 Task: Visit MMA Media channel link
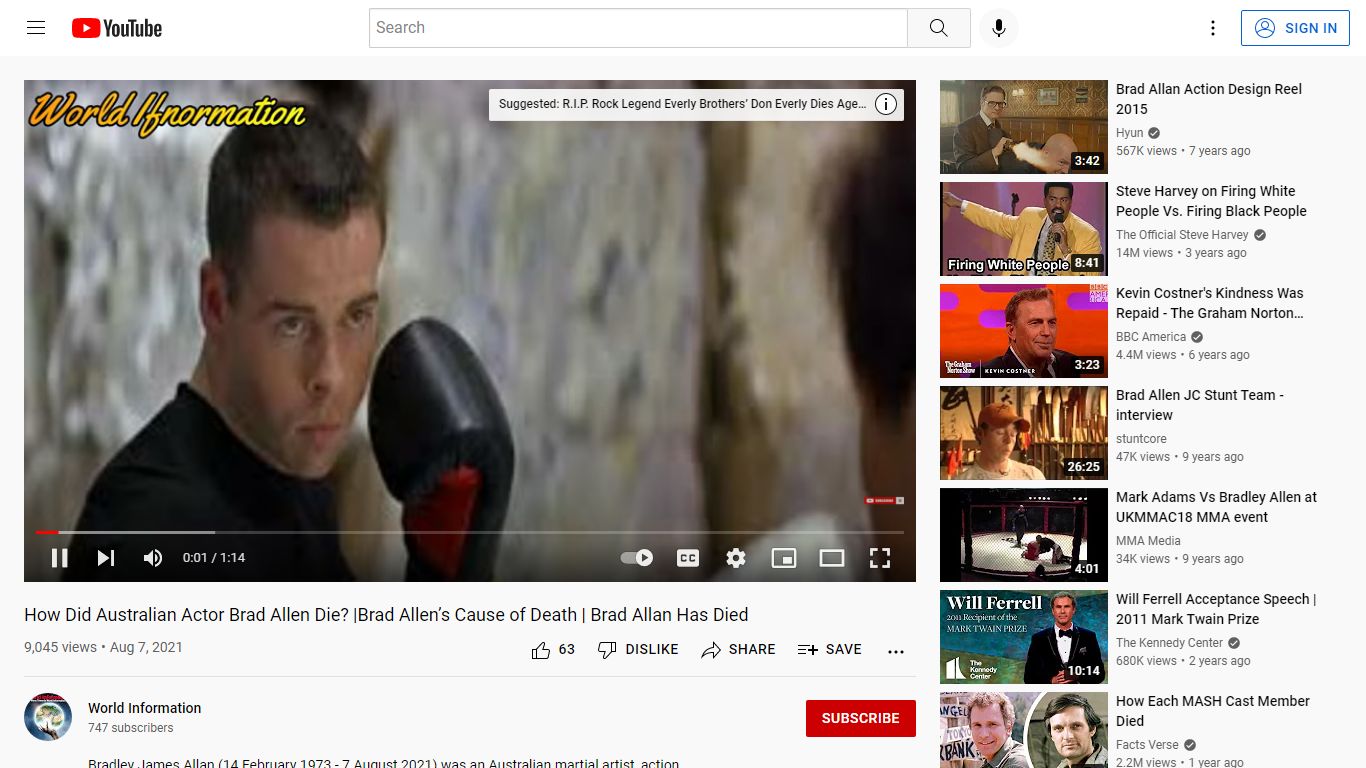coord(1148,541)
